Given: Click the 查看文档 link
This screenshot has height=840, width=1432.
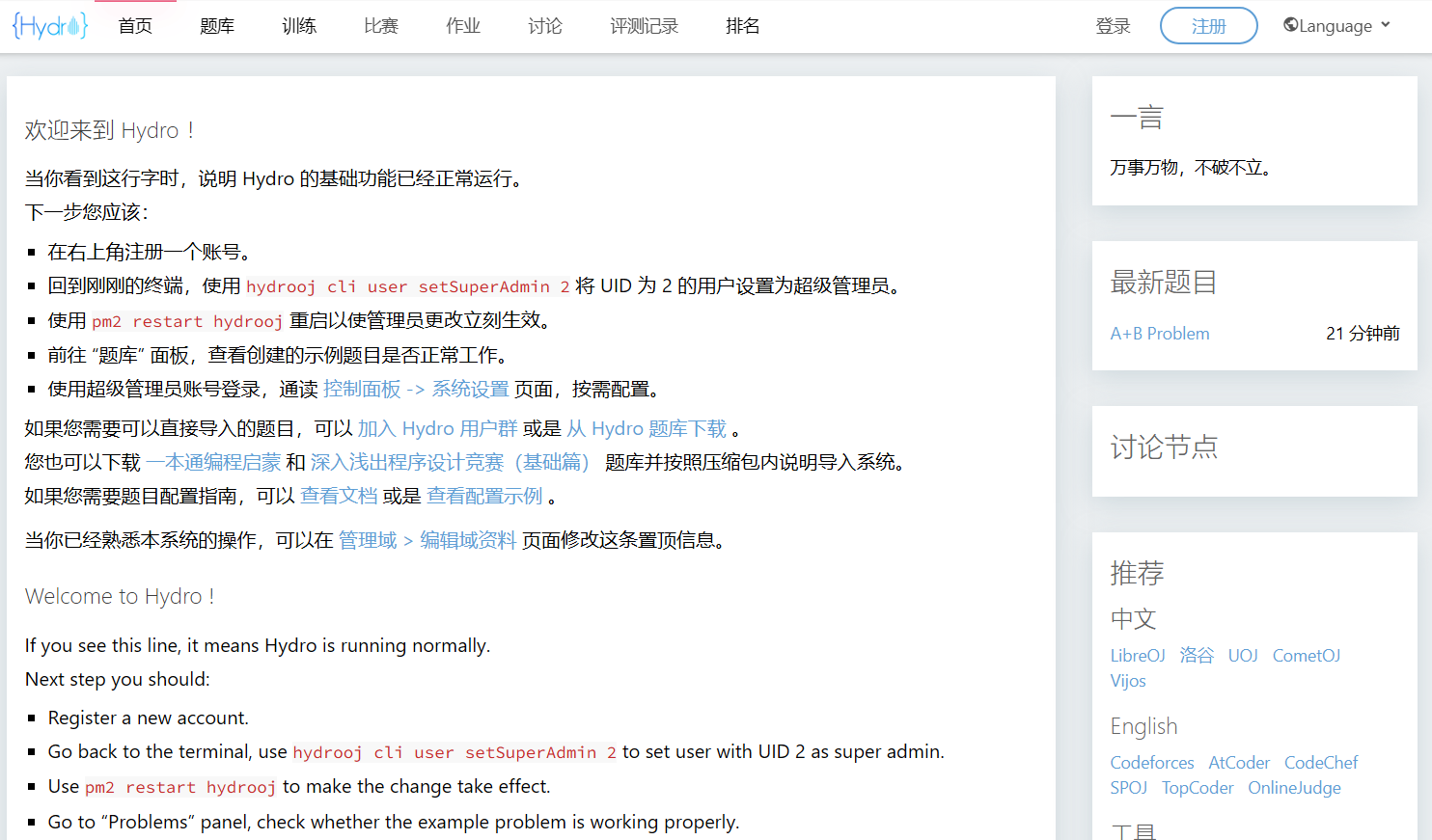Looking at the screenshot, I should (x=339, y=496).
